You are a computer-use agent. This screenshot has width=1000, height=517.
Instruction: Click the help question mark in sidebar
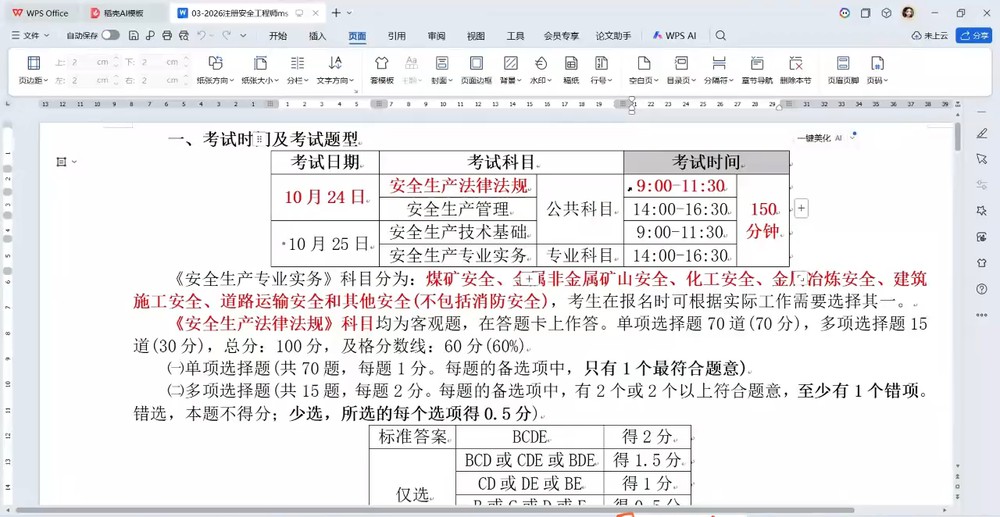(x=982, y=289)
